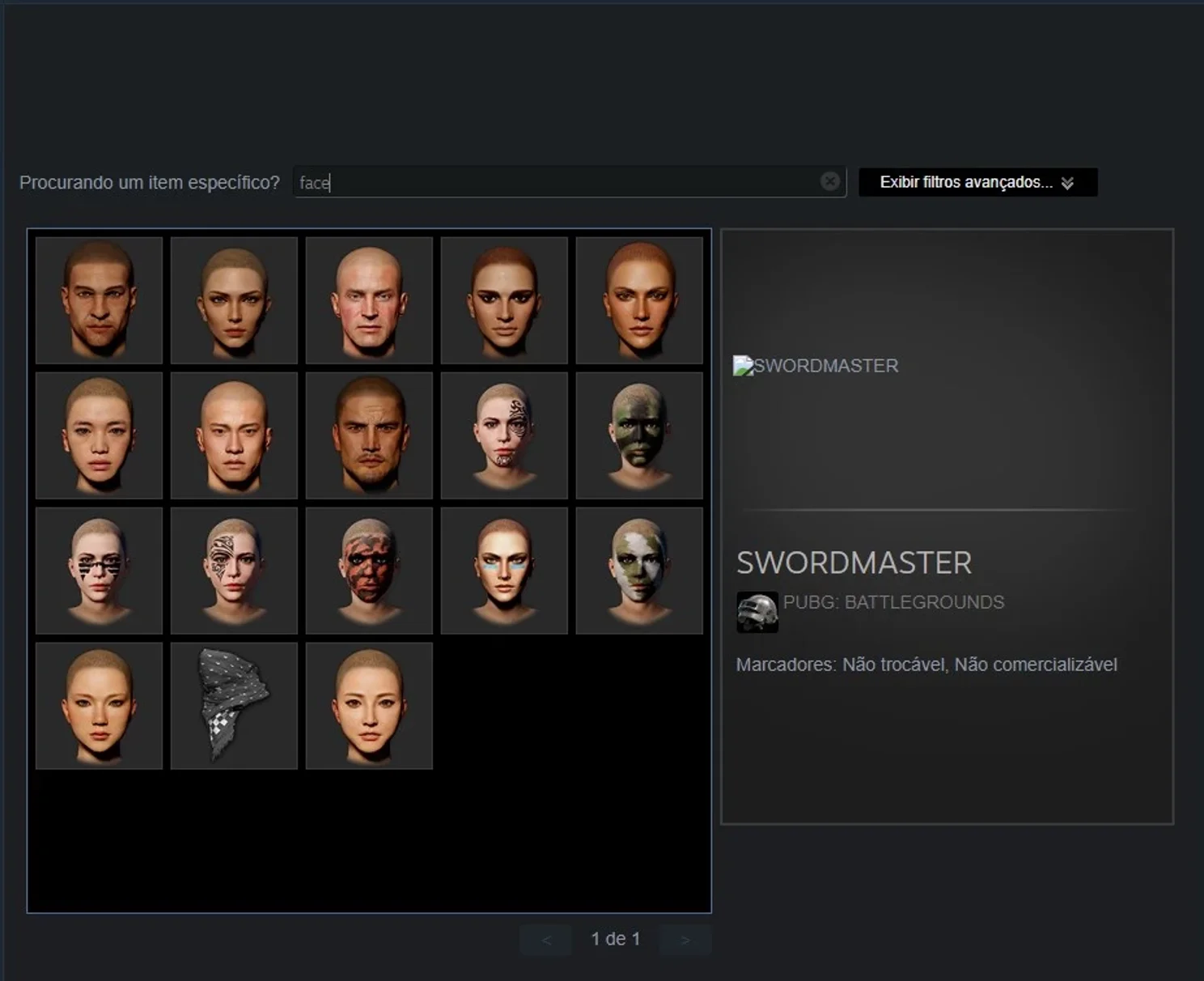The image size is (1204, 981).
Task: Click the item search box containing 'face'
Action: click(569, 182)
